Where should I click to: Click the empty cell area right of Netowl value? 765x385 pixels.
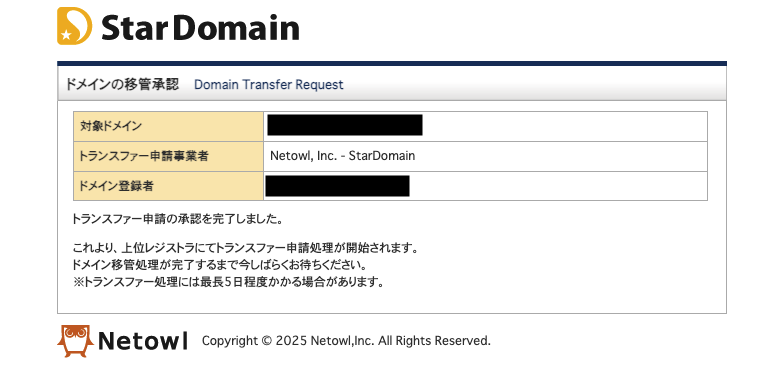(x=561, y=156)
